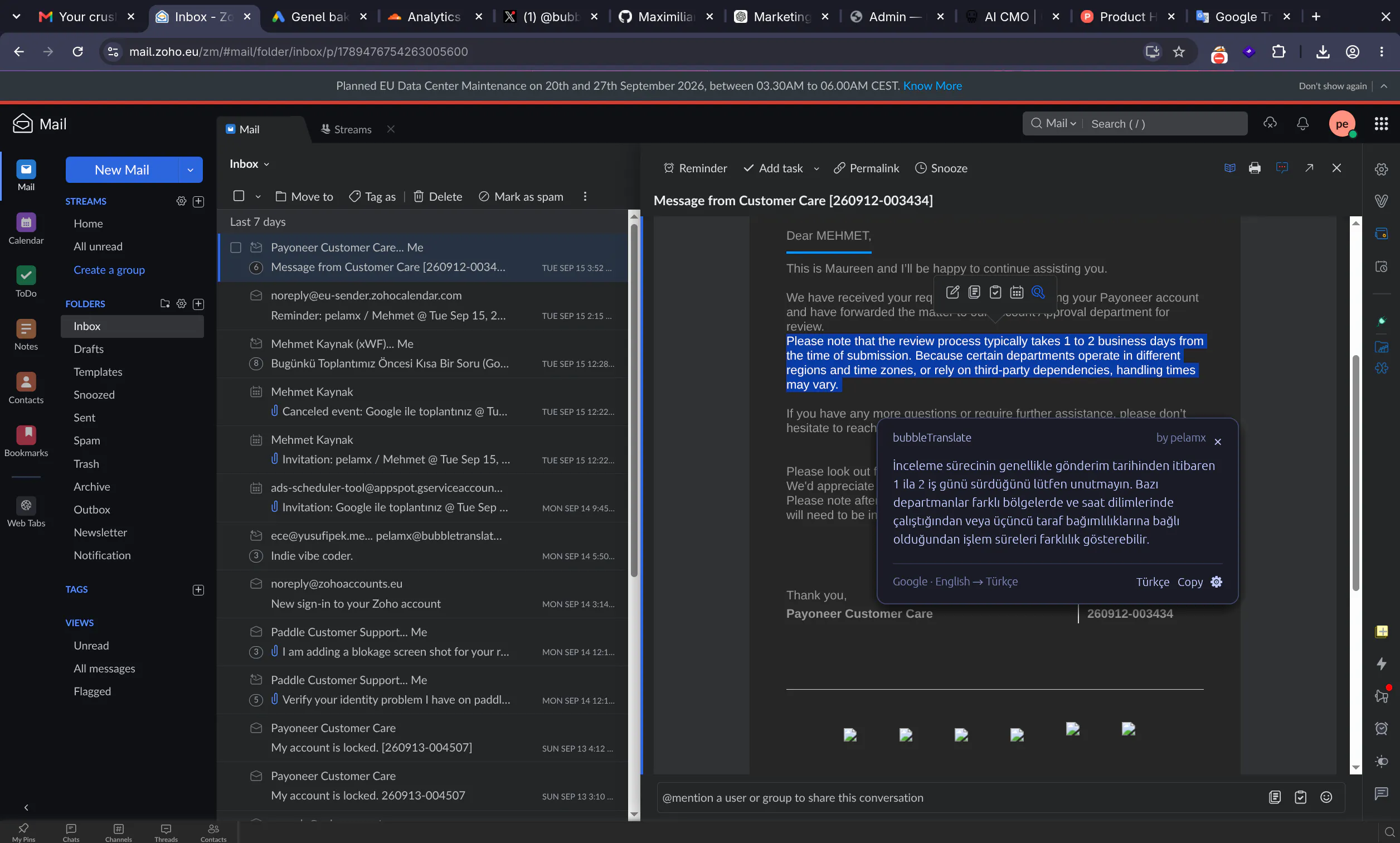The height and width of the screenshot is (843, 1400).
Task: Click the Snooze button
Action: tap(941, 168)
